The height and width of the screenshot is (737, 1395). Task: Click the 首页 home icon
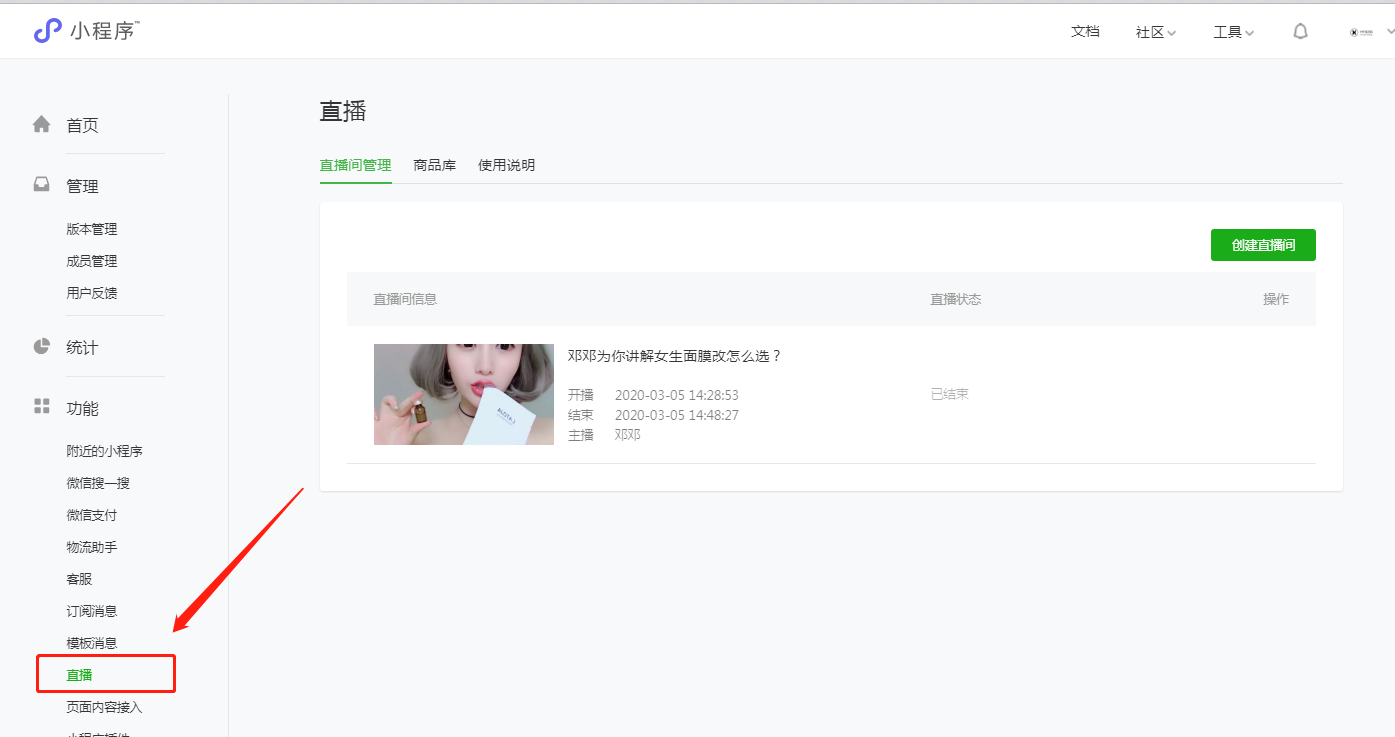[41, 125]
